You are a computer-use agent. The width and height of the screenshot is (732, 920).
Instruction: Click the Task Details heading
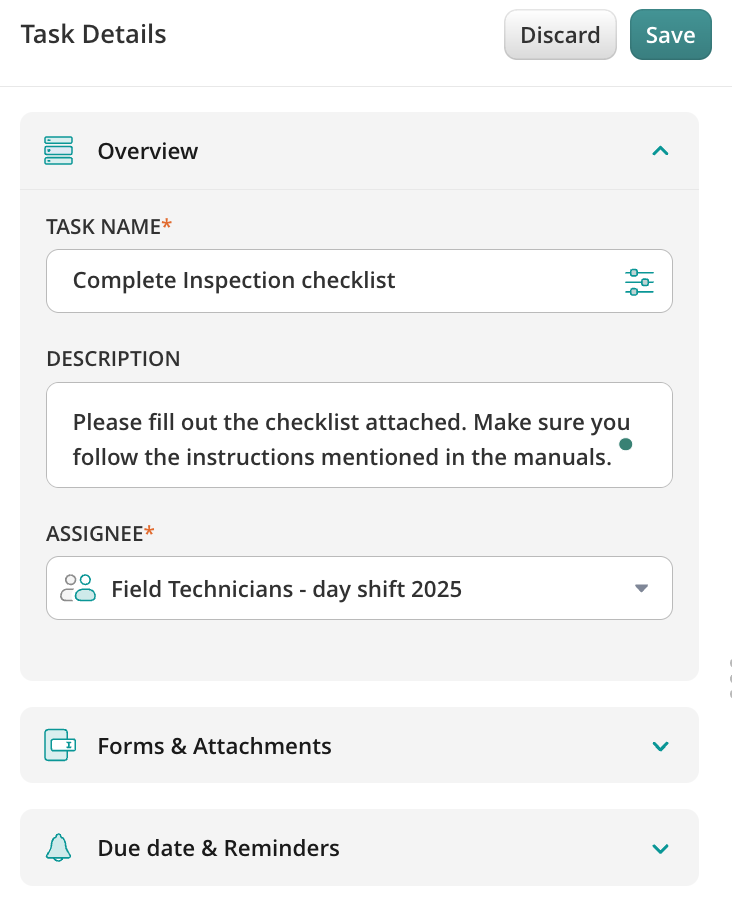pyautogui.click(x=93, y=35)
